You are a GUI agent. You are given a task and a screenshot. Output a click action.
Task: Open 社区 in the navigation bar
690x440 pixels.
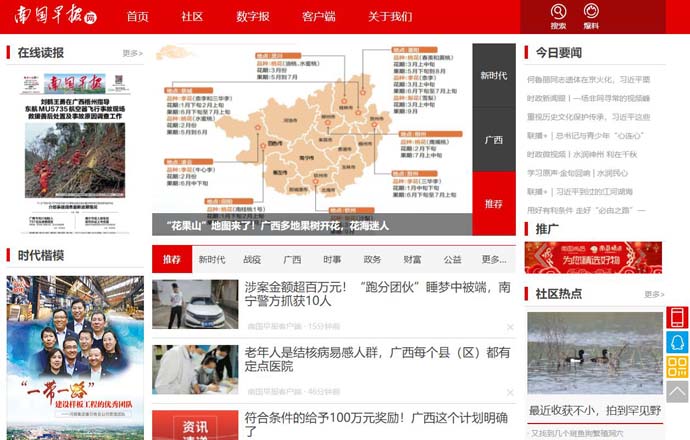(192, 17)
